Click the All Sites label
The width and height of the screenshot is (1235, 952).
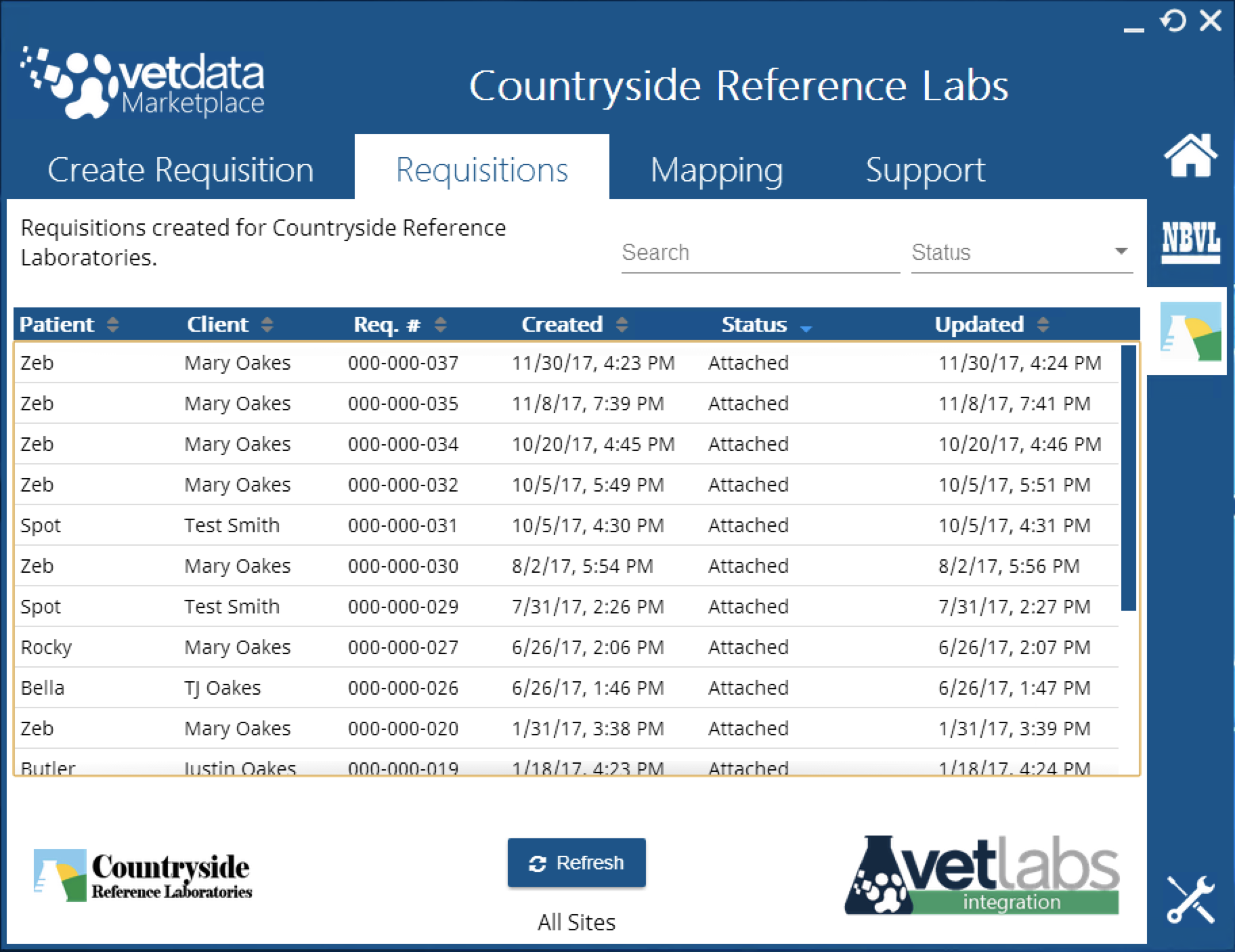click(577, 922)
